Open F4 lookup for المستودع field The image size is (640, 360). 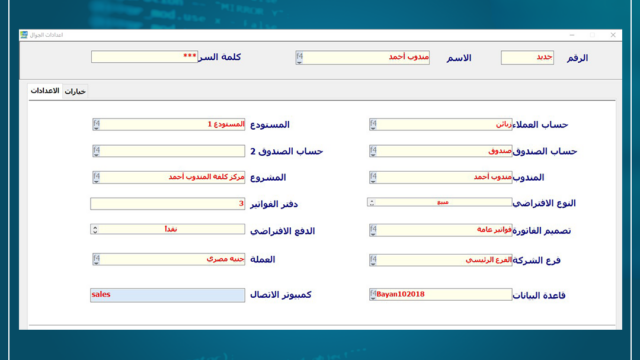click(x=96, y=124)
